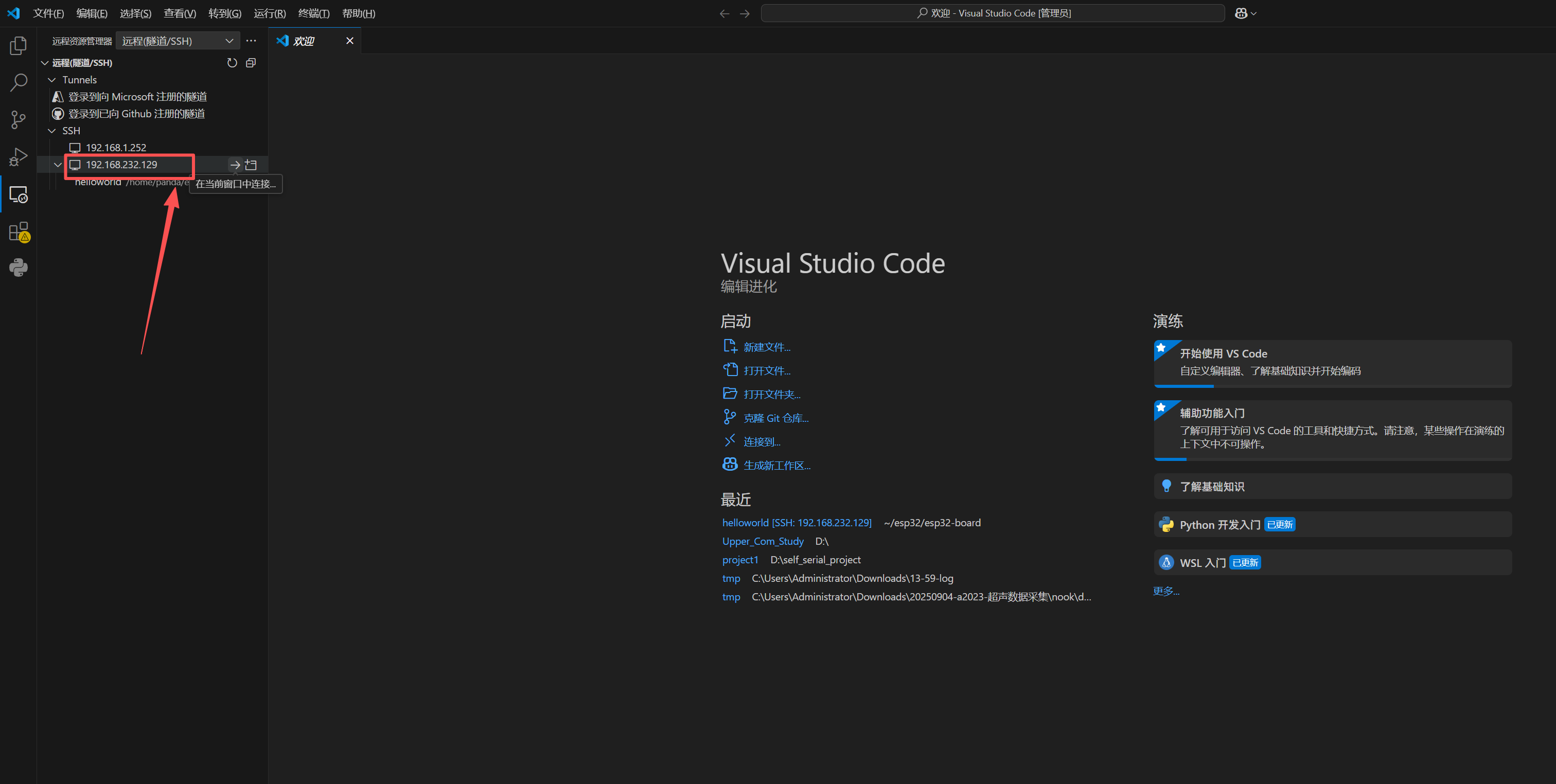Collapse the Tunnels tree section
Screen dimensions: 1556x784
pyautogui.click(x=52, y=80)
